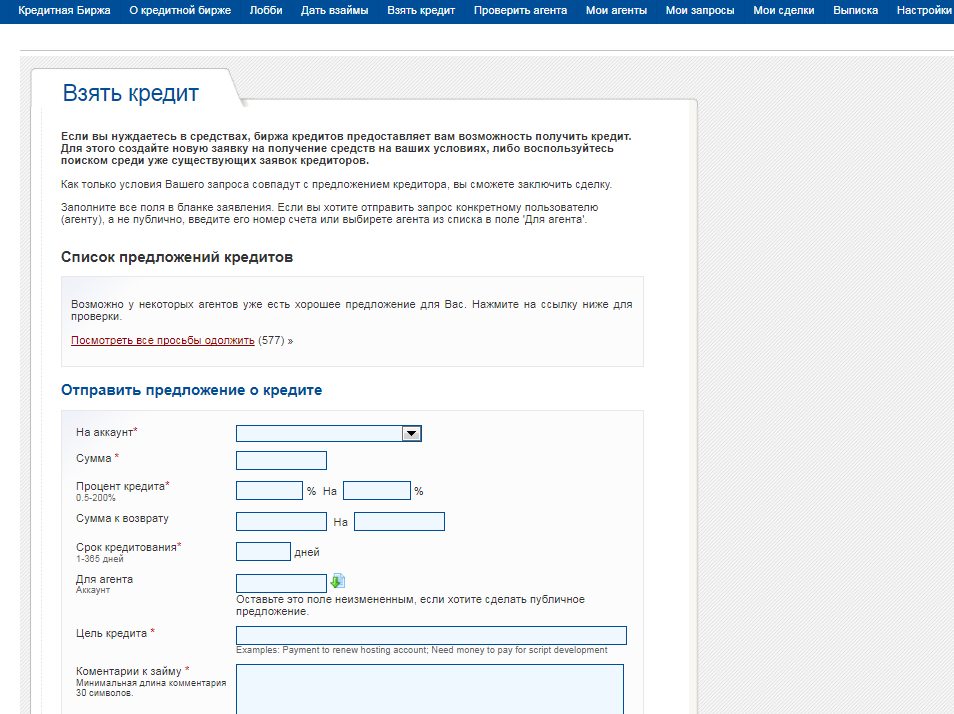Click the Коментарии к займу text area

[x=430, y=689]
